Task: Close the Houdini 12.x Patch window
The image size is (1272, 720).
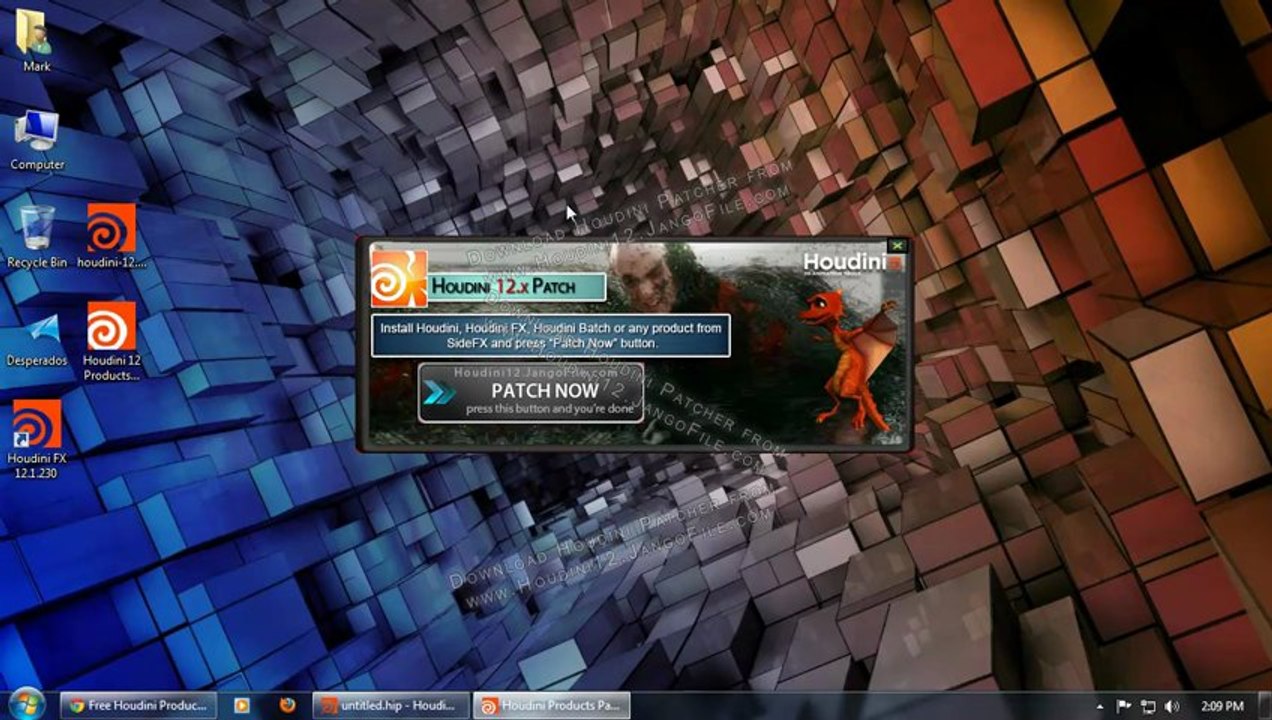Action: point(897,246)
